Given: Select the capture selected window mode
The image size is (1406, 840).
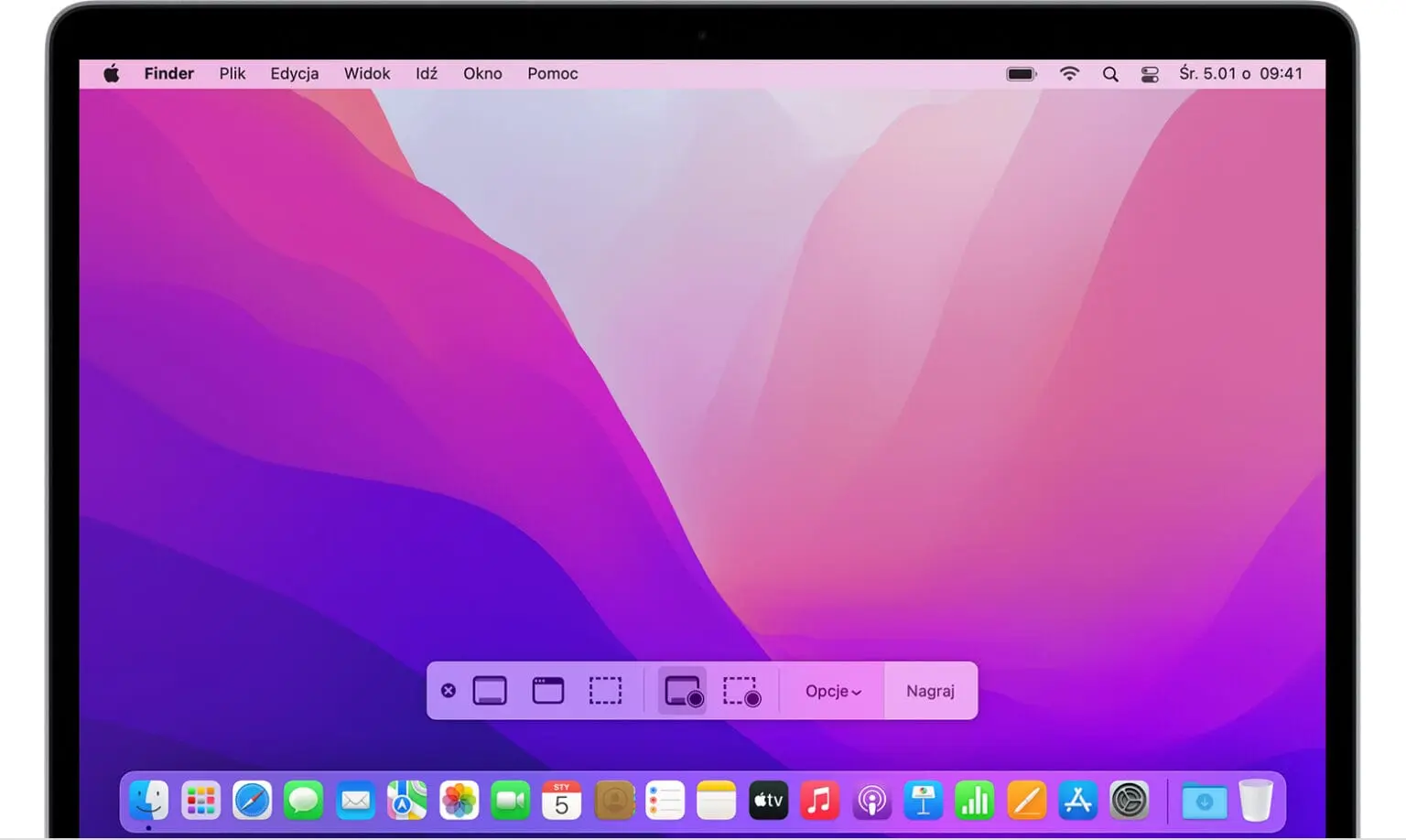Looking at the screenshot, I should (x=547, y=691).
